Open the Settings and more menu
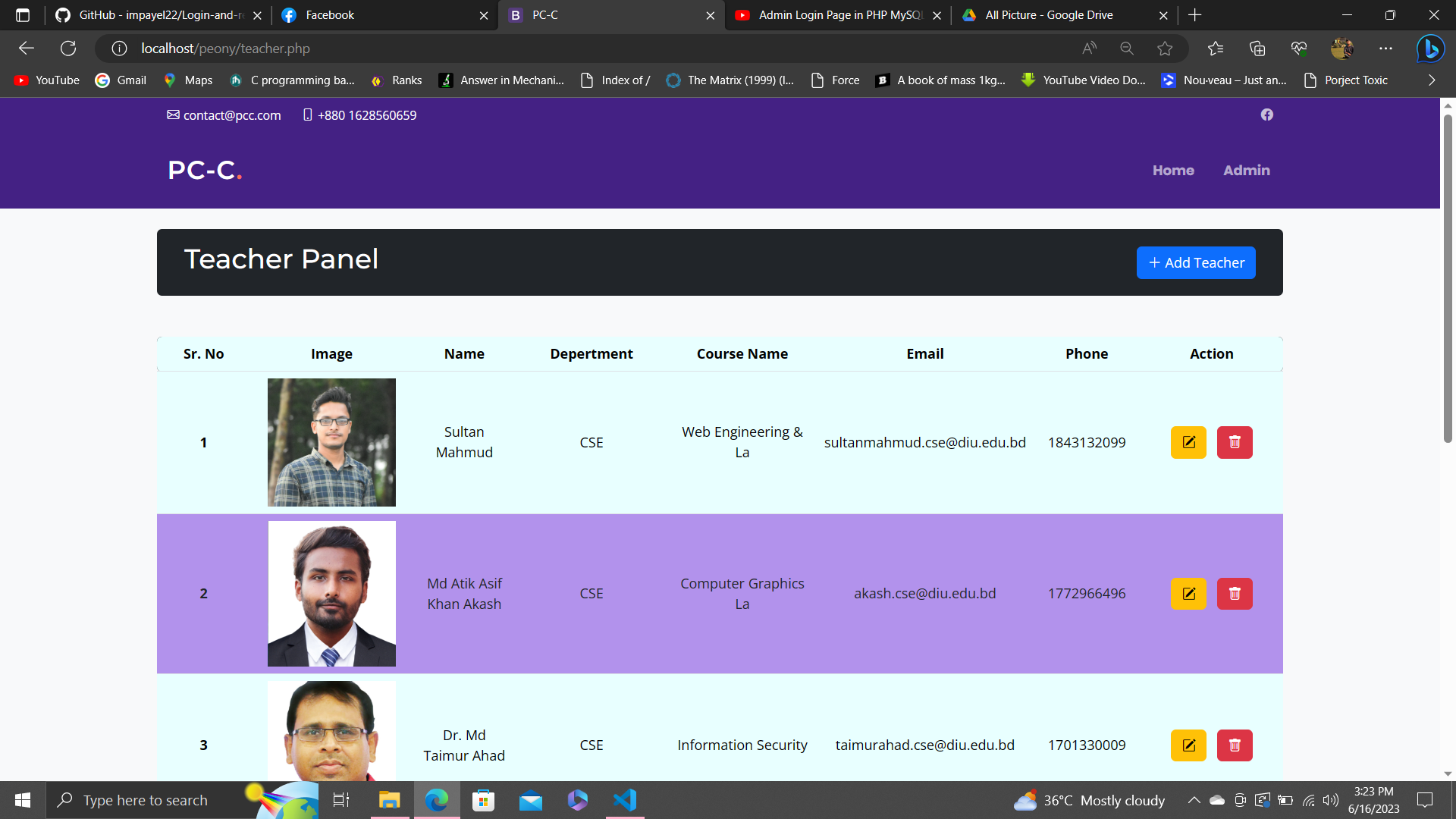Viewport: 1456px width, 819px height. coord(1386,48)
